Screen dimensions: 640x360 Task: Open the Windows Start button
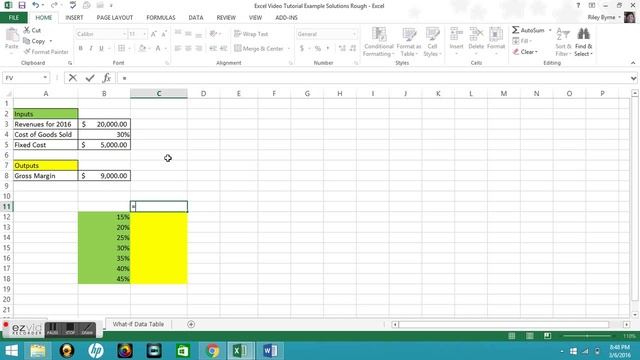point(11,351)
